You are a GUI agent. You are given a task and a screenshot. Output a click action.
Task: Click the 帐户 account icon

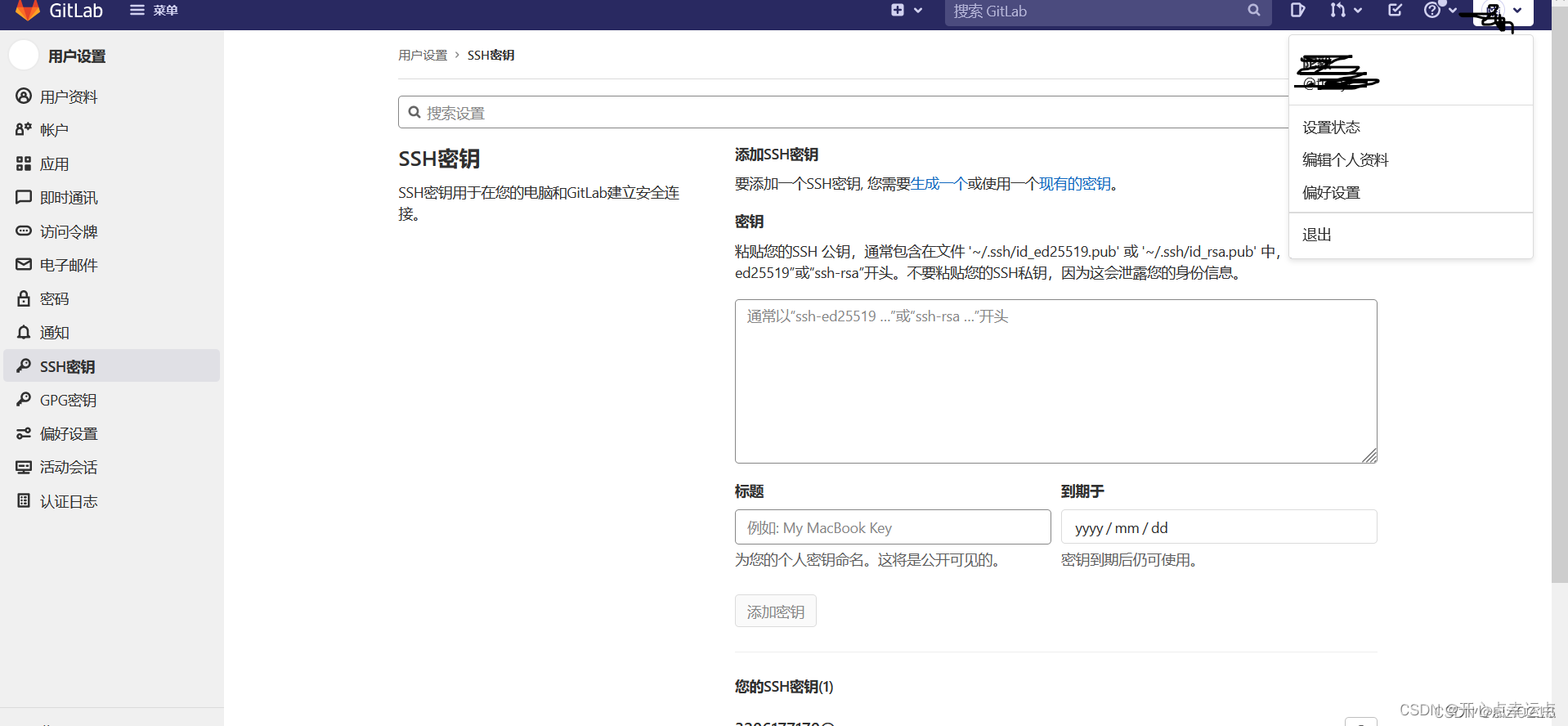24,129
